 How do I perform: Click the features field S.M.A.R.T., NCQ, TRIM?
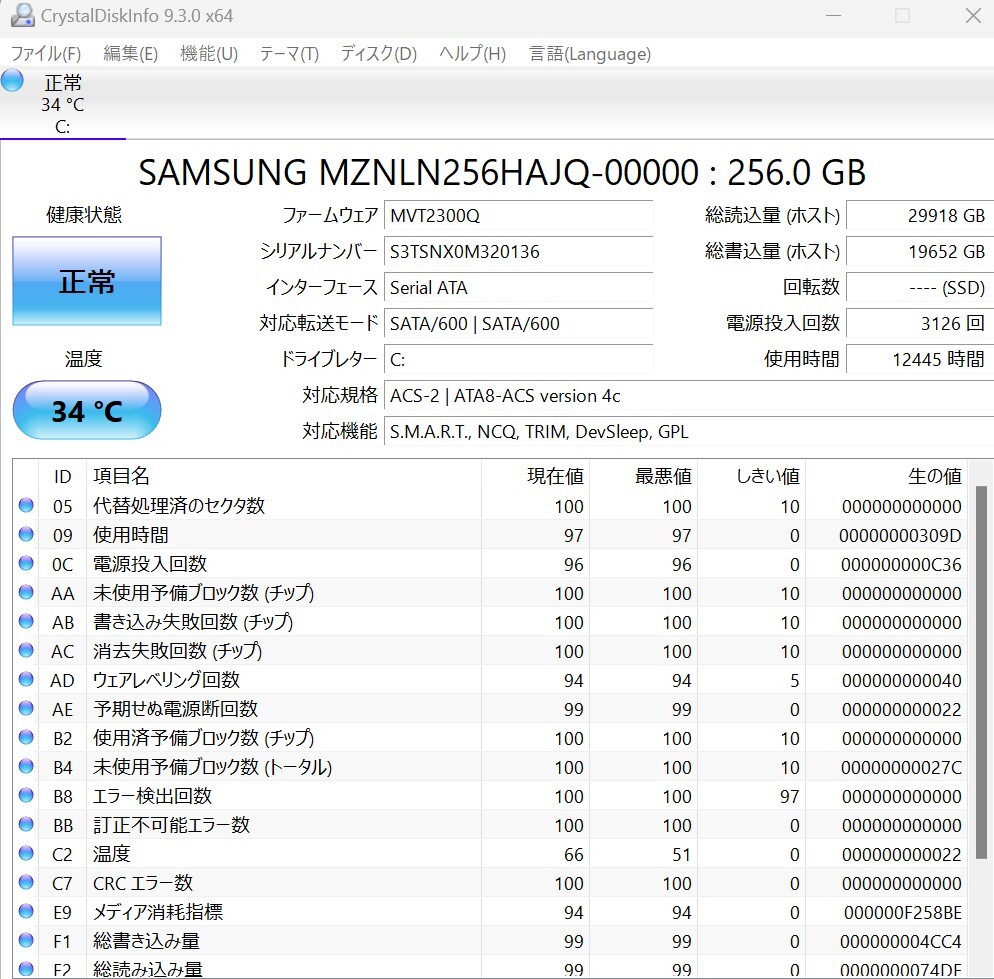point(689,432)
